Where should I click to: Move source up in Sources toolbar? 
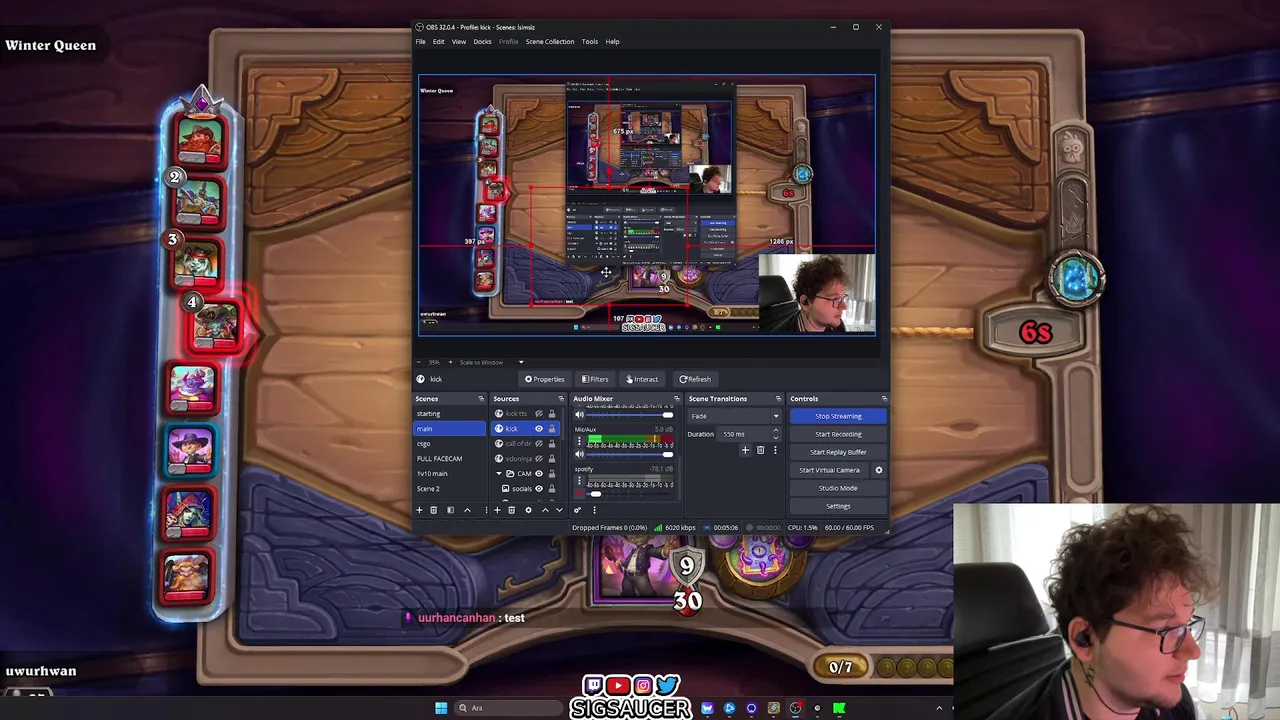coord(545,510)
